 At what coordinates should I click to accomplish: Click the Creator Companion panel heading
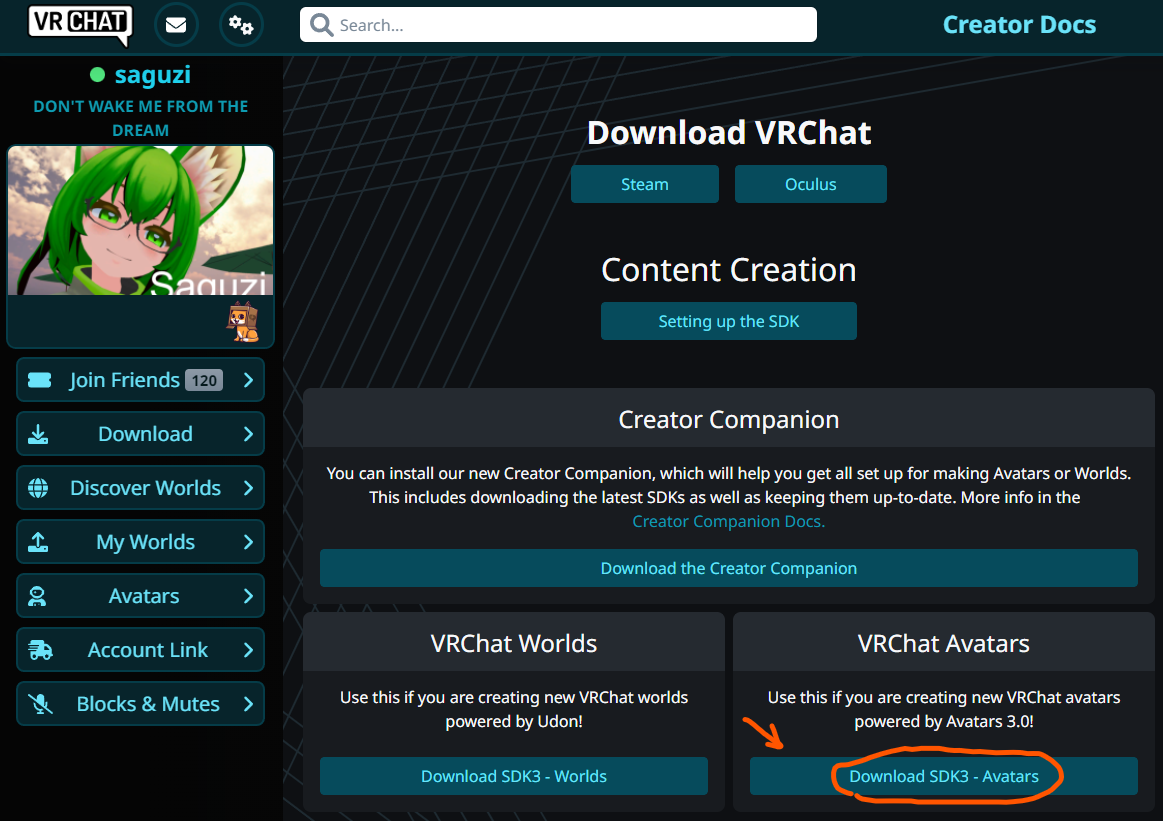click(728, 420)
